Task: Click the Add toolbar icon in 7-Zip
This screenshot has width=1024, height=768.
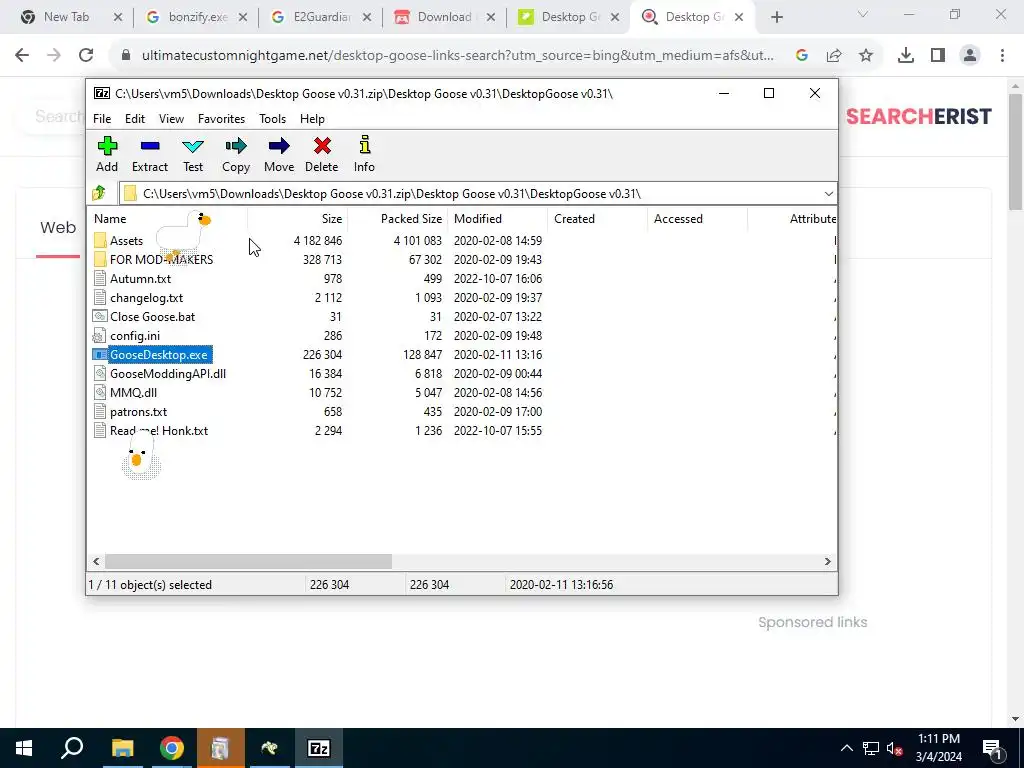Action: 107,154
